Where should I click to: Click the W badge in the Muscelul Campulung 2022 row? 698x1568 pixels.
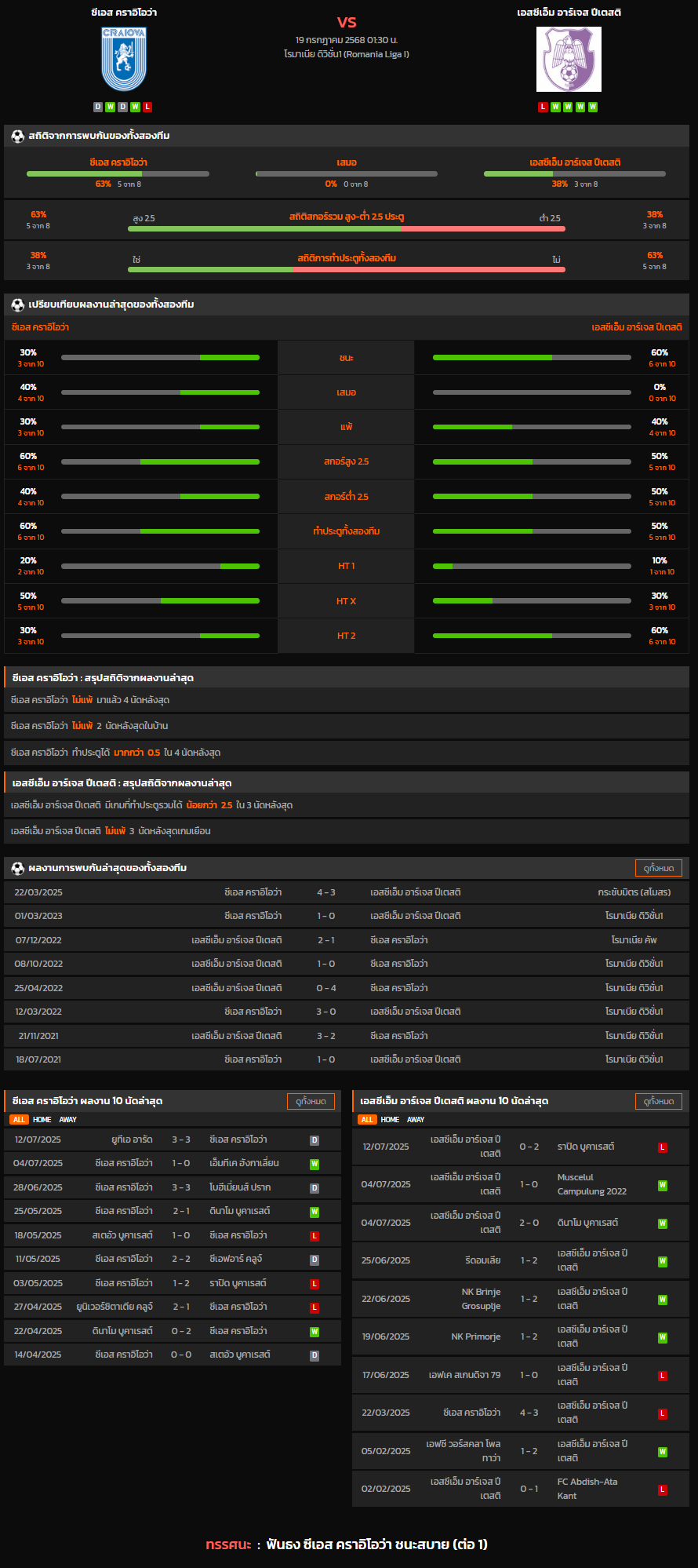tap(663, 1185)
